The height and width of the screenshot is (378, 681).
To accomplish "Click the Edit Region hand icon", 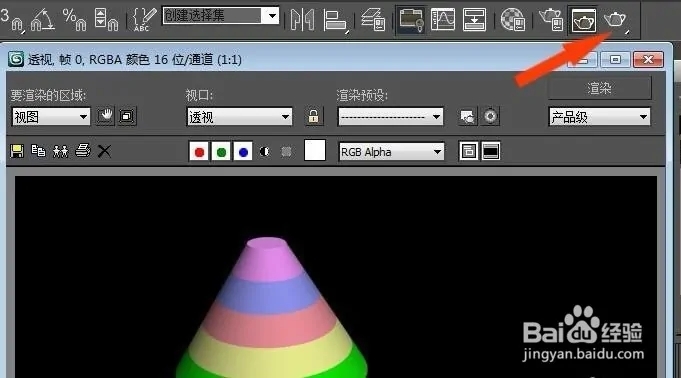I will [x=105, y=116].
